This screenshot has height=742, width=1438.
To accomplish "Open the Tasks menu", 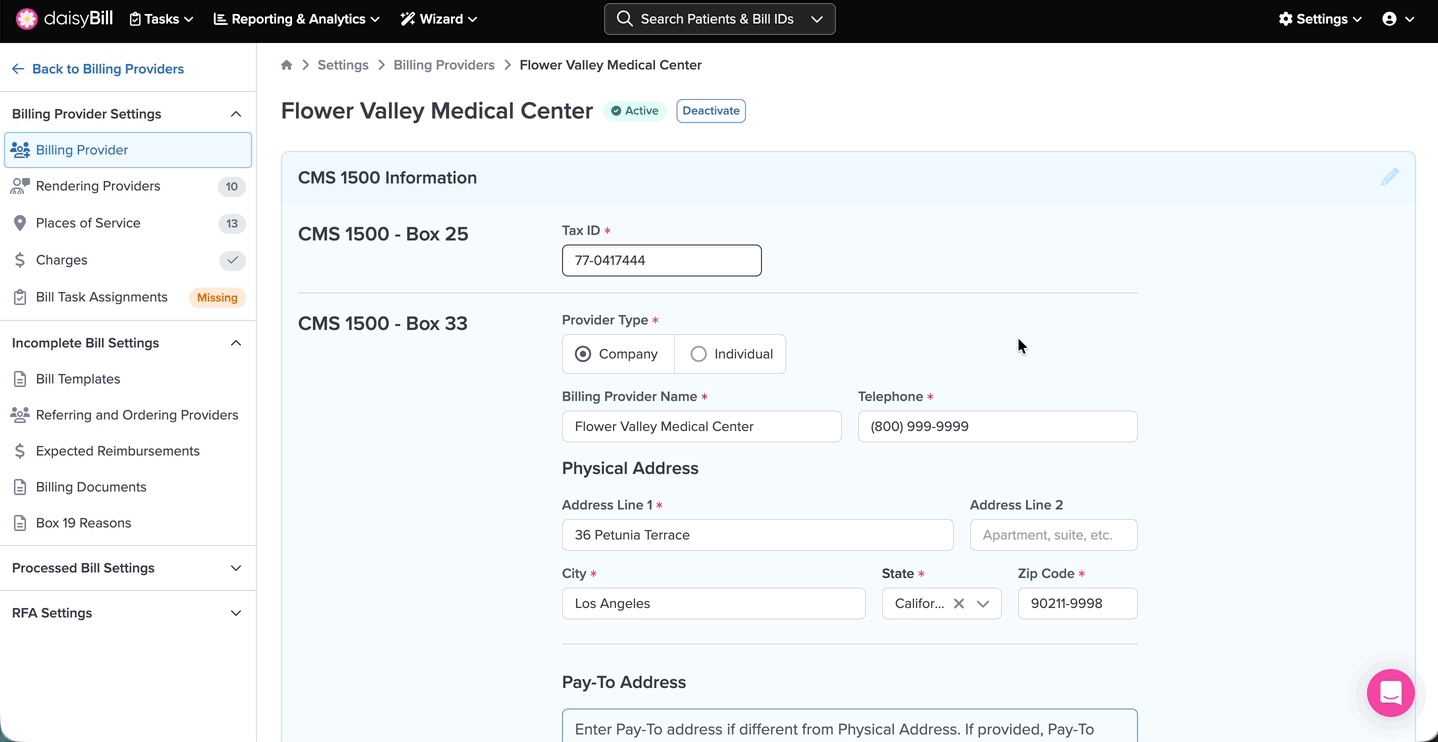I will 161,19.
